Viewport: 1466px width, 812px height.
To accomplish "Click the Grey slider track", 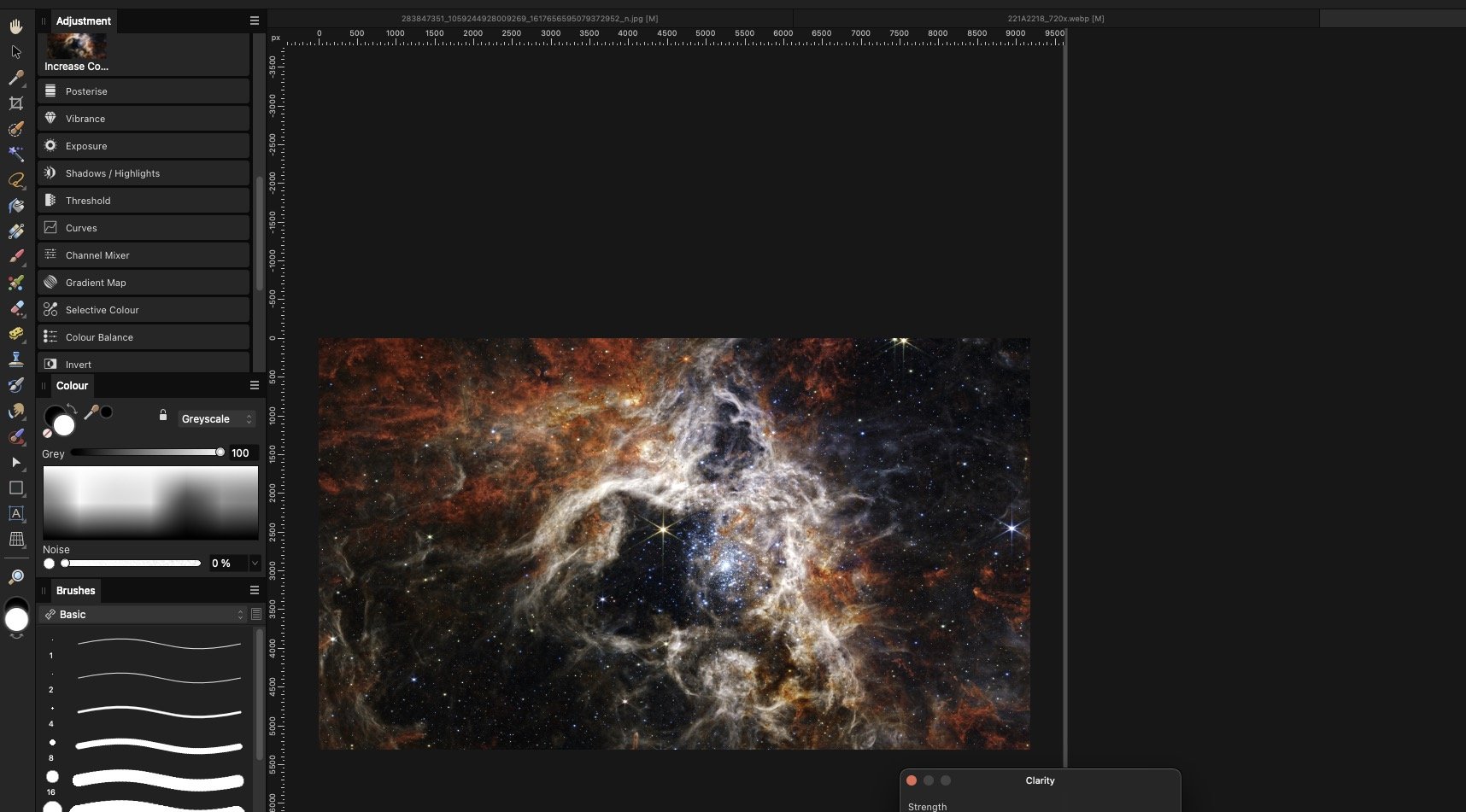I will (147, 453).
